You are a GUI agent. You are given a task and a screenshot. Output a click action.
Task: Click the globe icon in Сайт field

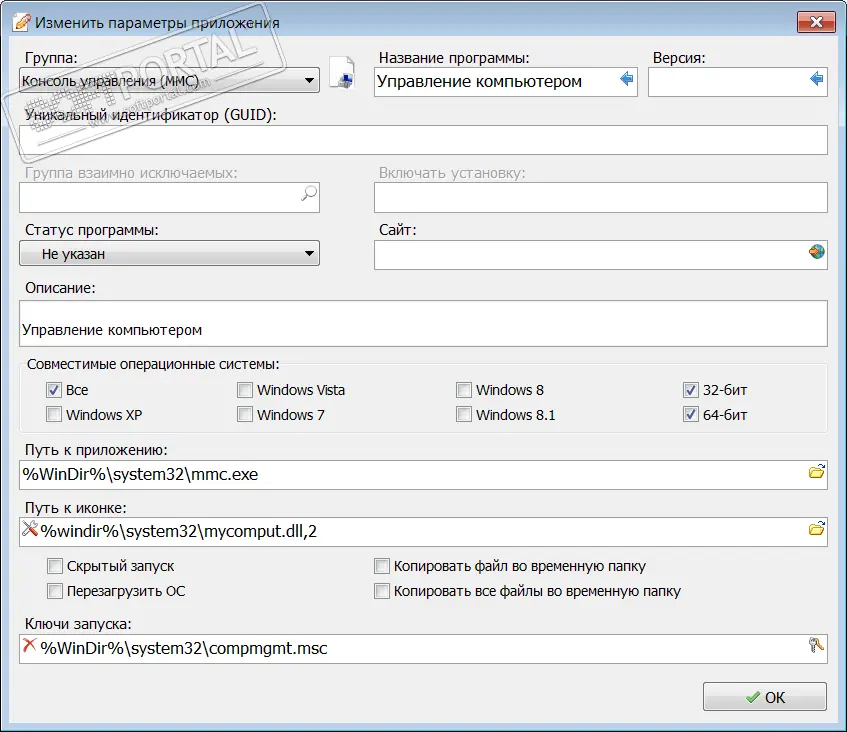click(817, 253)
